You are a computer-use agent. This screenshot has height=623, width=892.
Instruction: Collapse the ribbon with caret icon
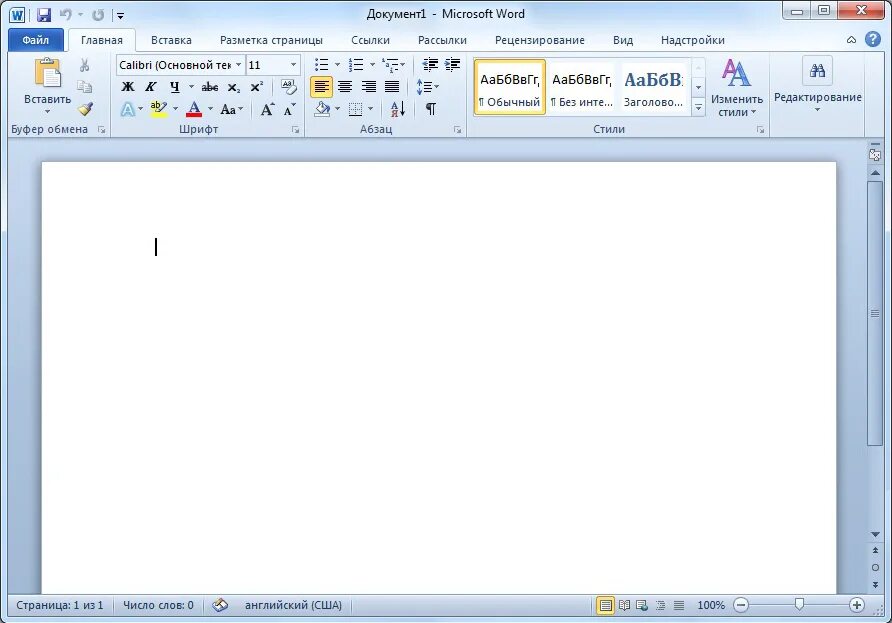[x=851, y=40]
